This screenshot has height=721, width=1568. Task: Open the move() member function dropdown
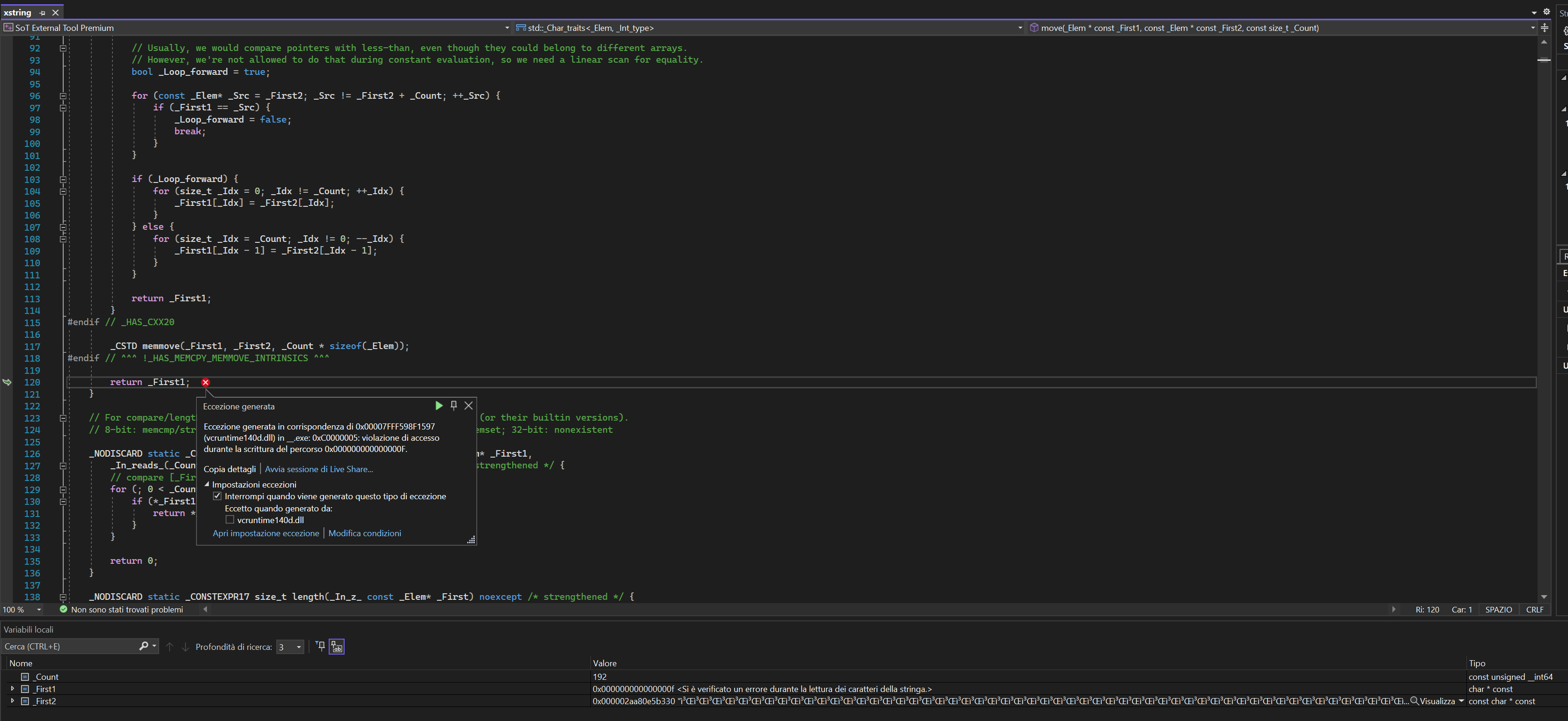click(x=1533, y=28)
